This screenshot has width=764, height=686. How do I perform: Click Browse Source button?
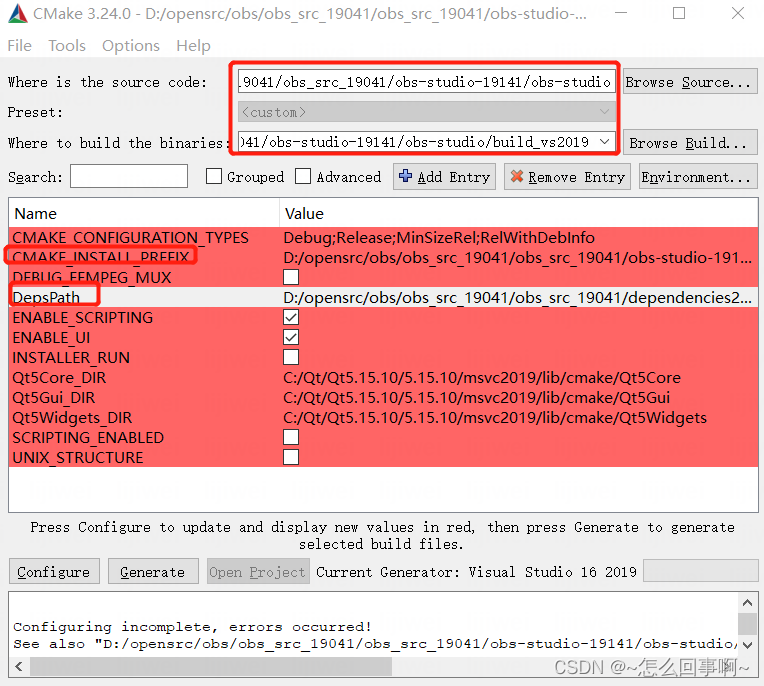(690, 82)
